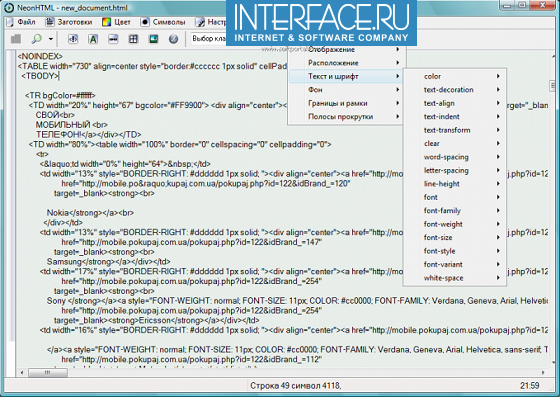Open the Фон submenu
Viewport: 560px width, 397px height.
(x=345, y=90)
